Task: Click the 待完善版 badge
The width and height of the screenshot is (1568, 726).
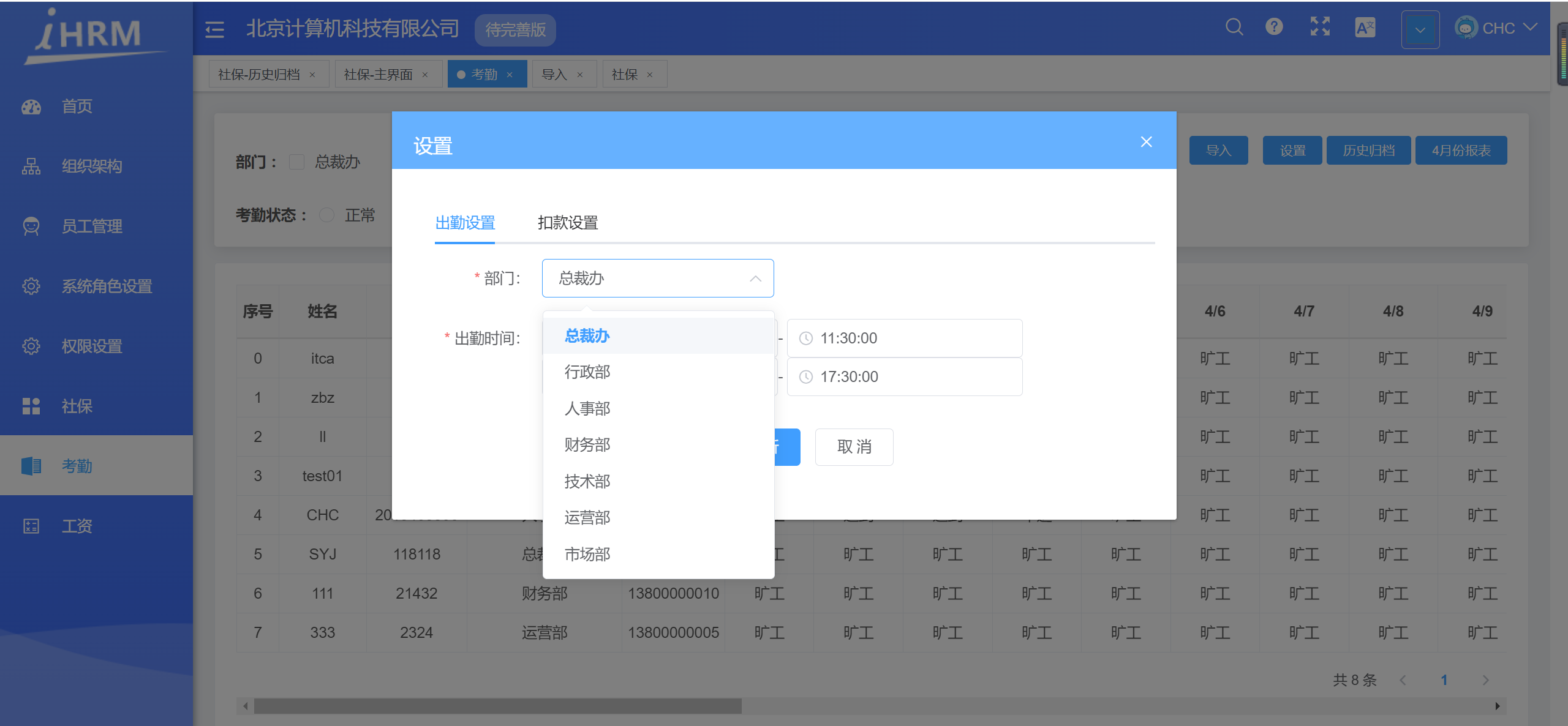Action: pos(515,30)
